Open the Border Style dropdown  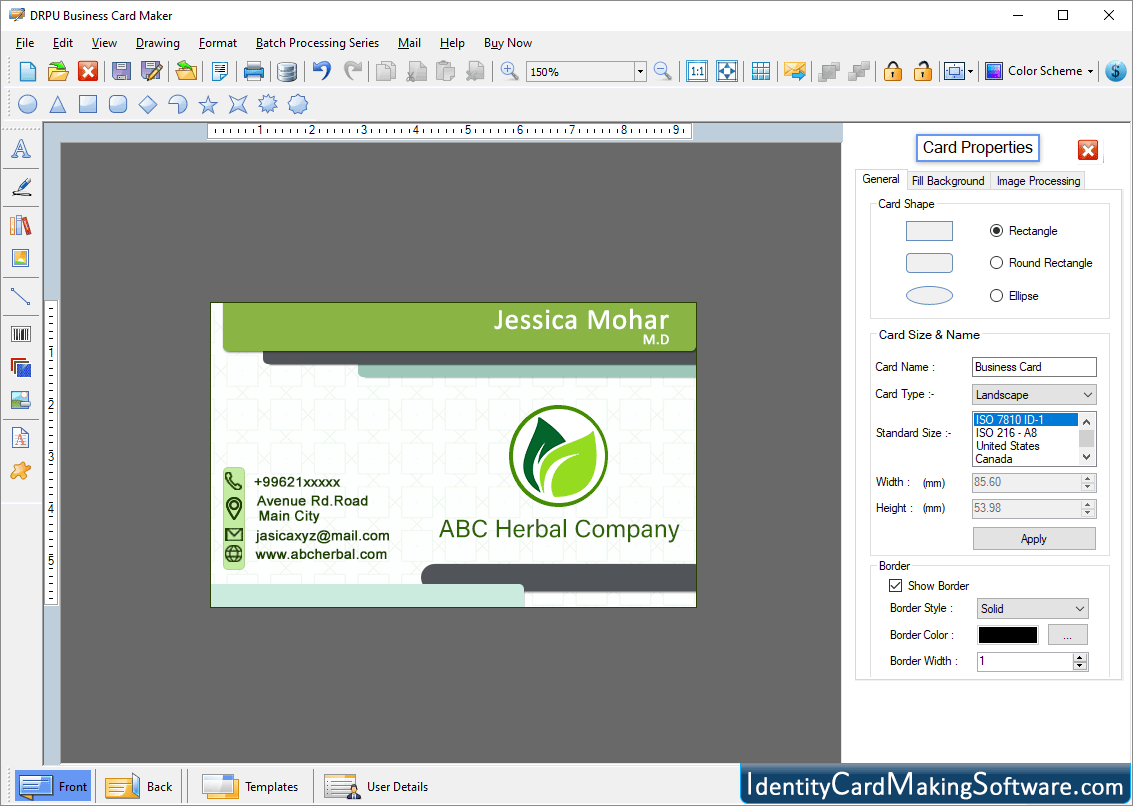tap(1032, 609)
